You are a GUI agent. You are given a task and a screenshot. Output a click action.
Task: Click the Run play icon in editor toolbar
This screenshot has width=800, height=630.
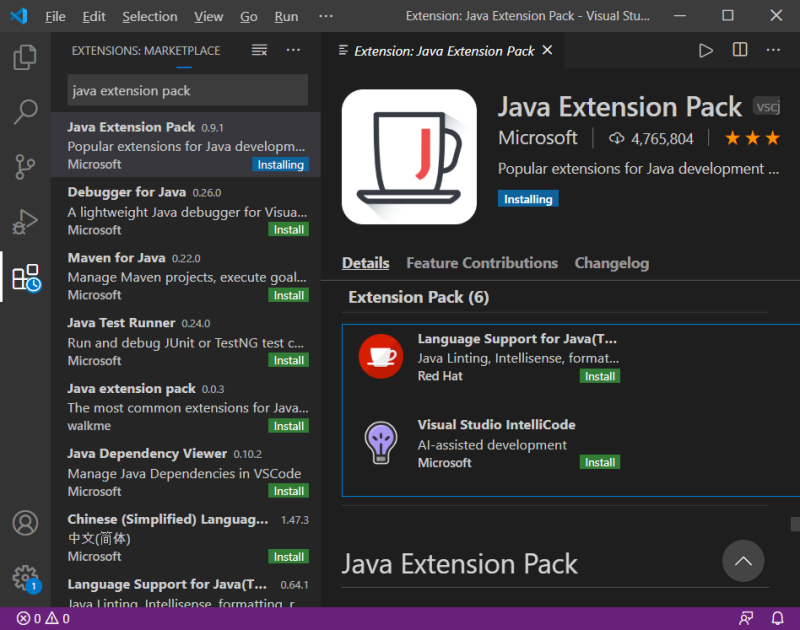tap(706, 51)
